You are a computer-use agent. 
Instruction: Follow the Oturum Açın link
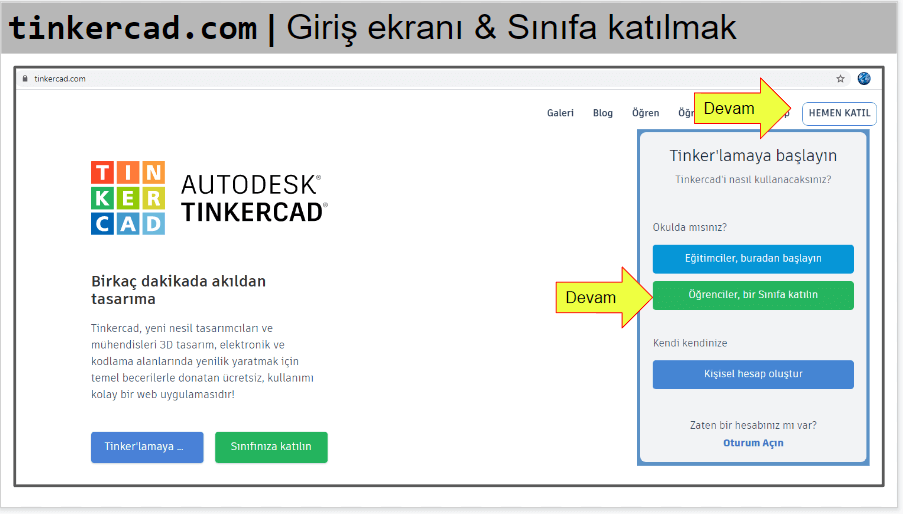(753, 442)
